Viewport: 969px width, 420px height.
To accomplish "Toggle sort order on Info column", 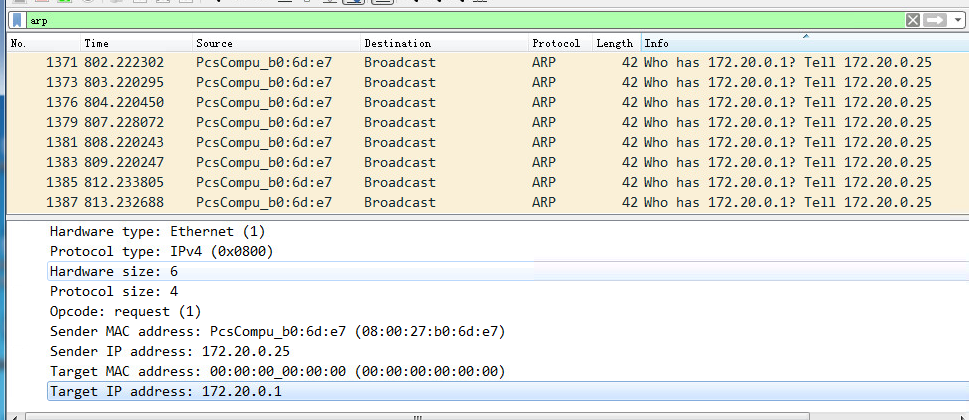I will pos(805,43).
